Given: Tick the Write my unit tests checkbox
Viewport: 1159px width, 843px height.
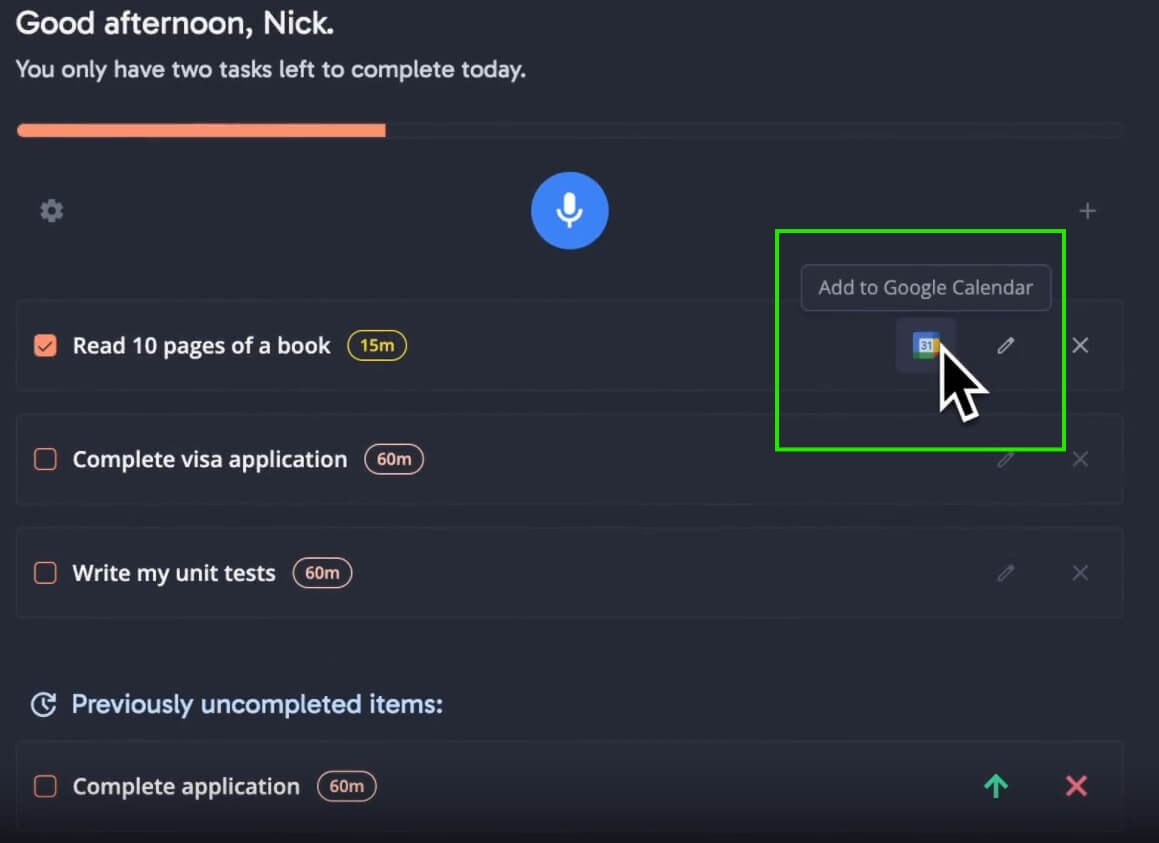Looking at the screenshot, I should point(45,572).
